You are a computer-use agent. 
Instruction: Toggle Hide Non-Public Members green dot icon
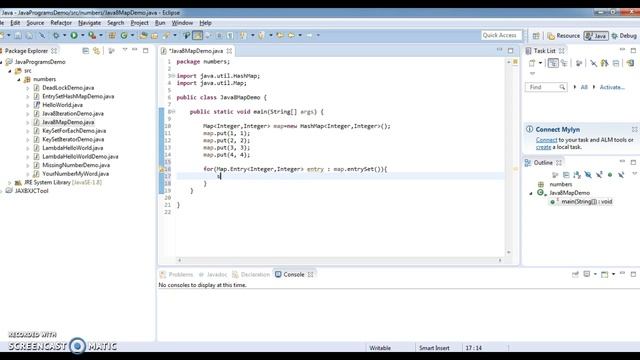[x=610, y=175]
